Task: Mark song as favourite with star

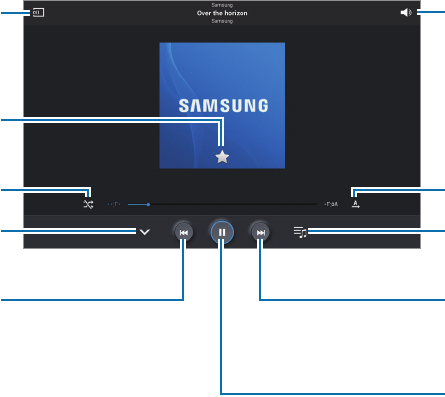Action: coord(222,157)
